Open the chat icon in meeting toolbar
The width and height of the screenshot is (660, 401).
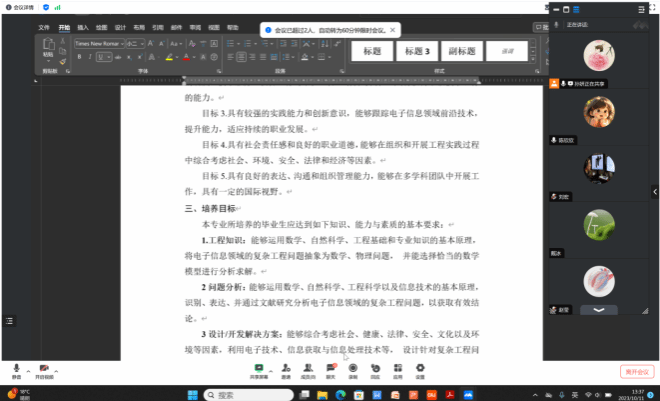330,368
